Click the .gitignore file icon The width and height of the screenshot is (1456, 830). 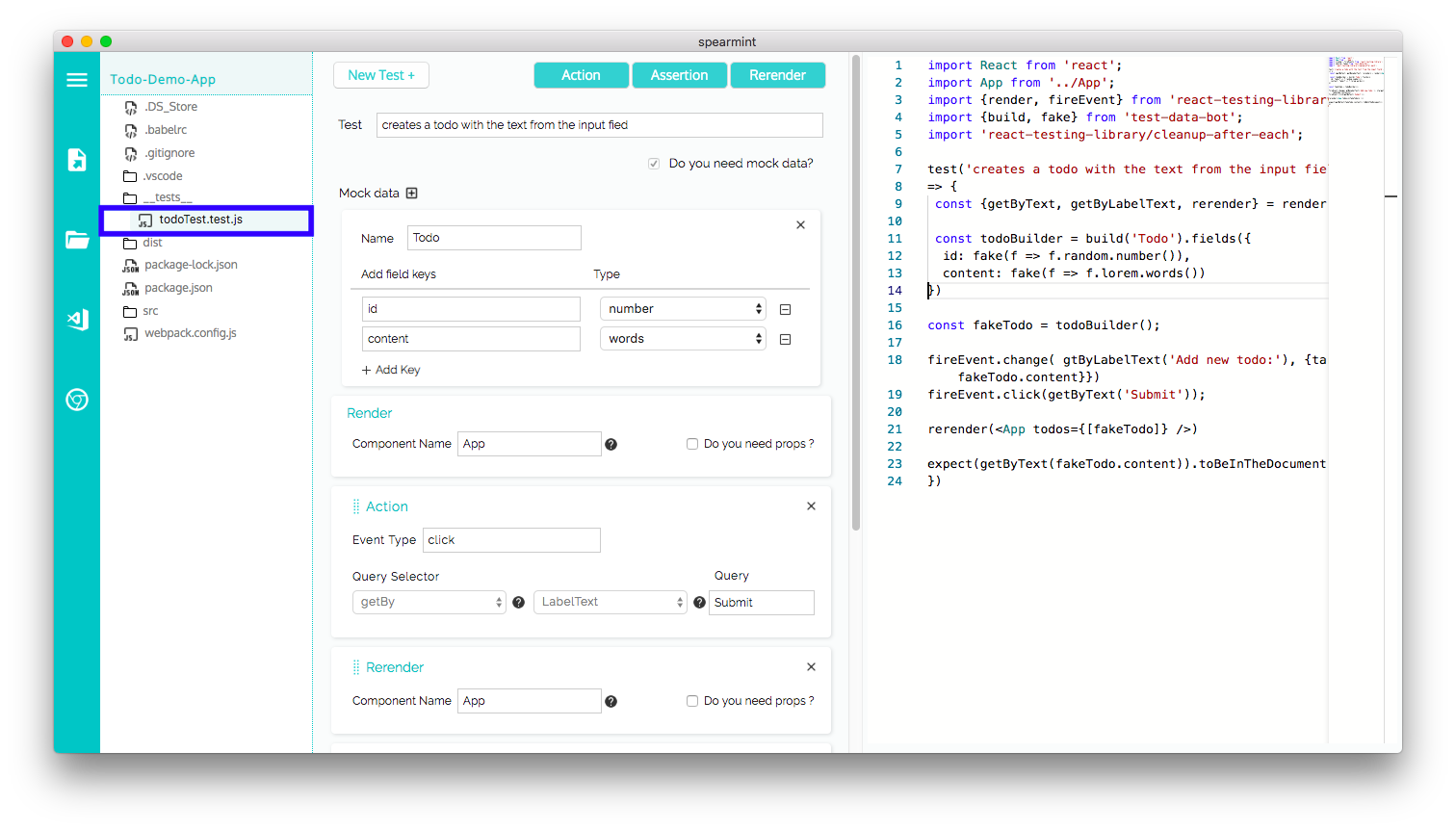coord(131,153)
